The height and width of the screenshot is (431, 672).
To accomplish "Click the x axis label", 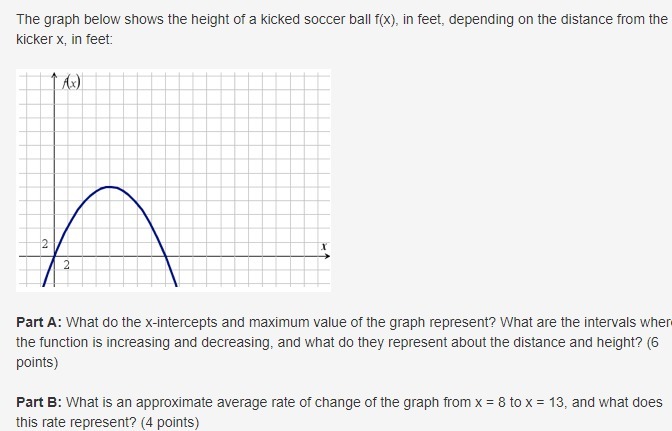I will point(324,246).
